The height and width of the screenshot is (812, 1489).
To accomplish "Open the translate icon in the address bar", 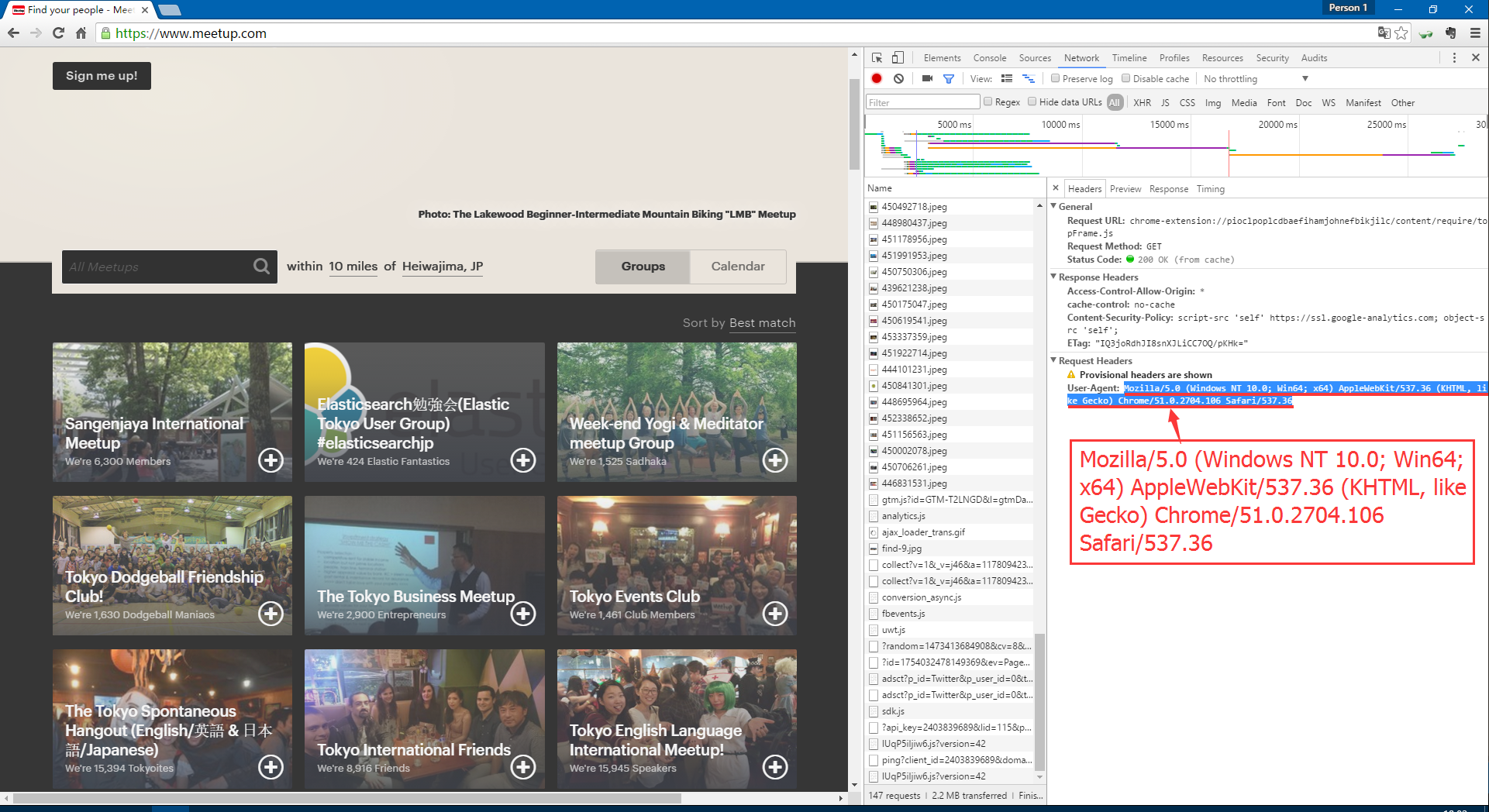I will pyautogui.click(x=1384, y=33).
